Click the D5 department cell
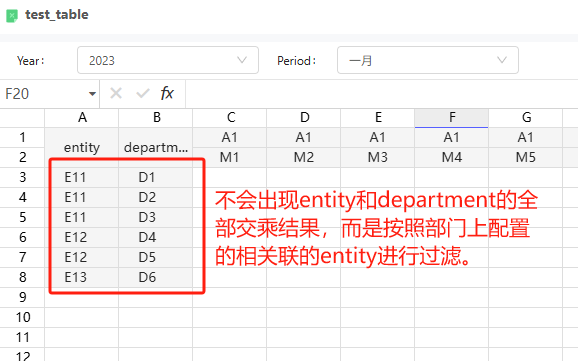The height and width of the screenshot is (361, 578). pyautogui.click(x=156, y=257)
